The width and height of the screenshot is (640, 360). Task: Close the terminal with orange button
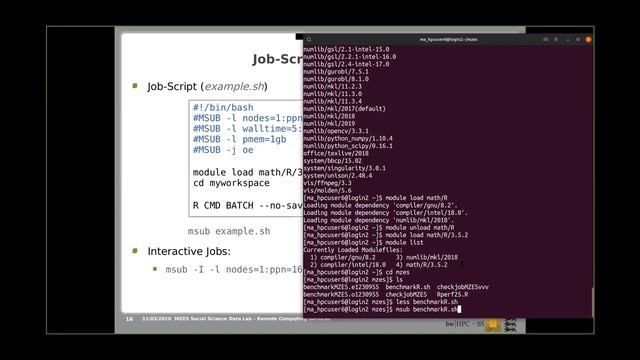[x=588, y=40]
